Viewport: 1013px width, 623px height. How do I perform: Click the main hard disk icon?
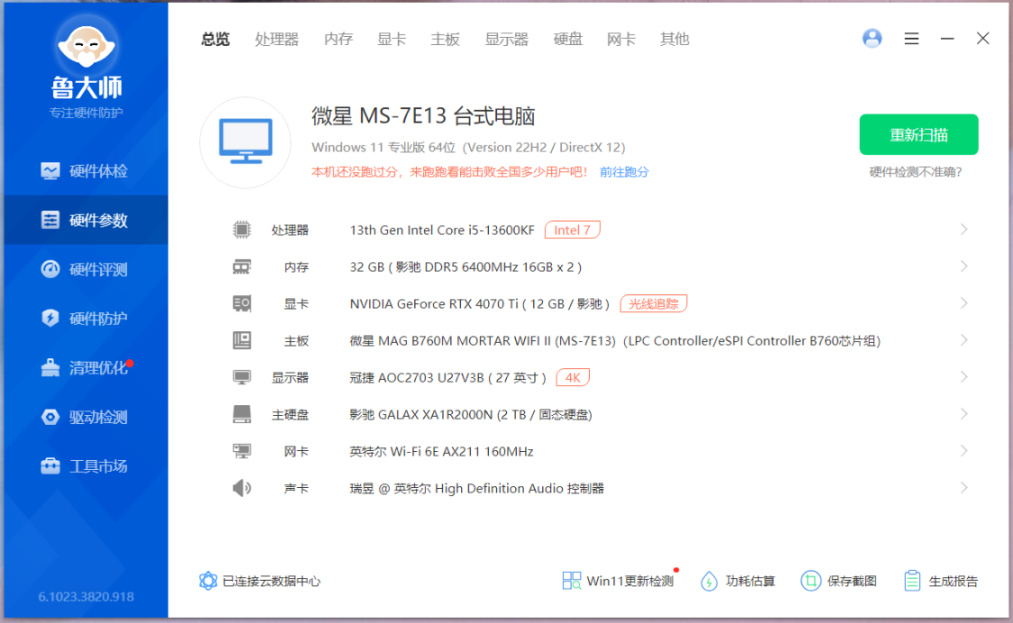pyautogui.click(x=242, y=414)
